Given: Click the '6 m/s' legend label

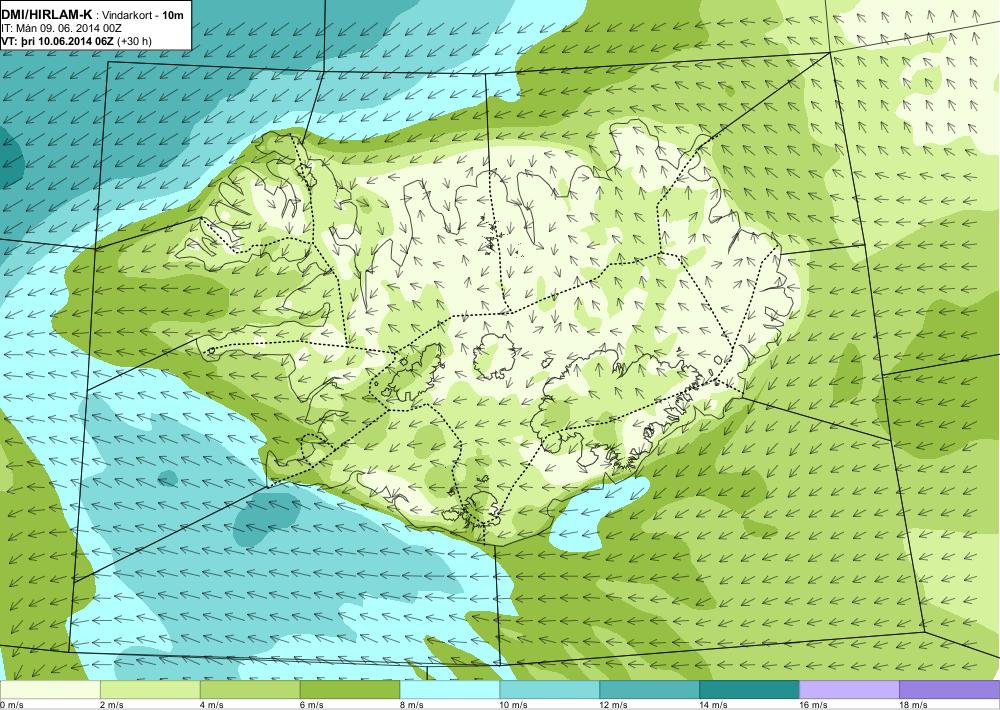Looking at the screenshot, I should pos(311,705).
